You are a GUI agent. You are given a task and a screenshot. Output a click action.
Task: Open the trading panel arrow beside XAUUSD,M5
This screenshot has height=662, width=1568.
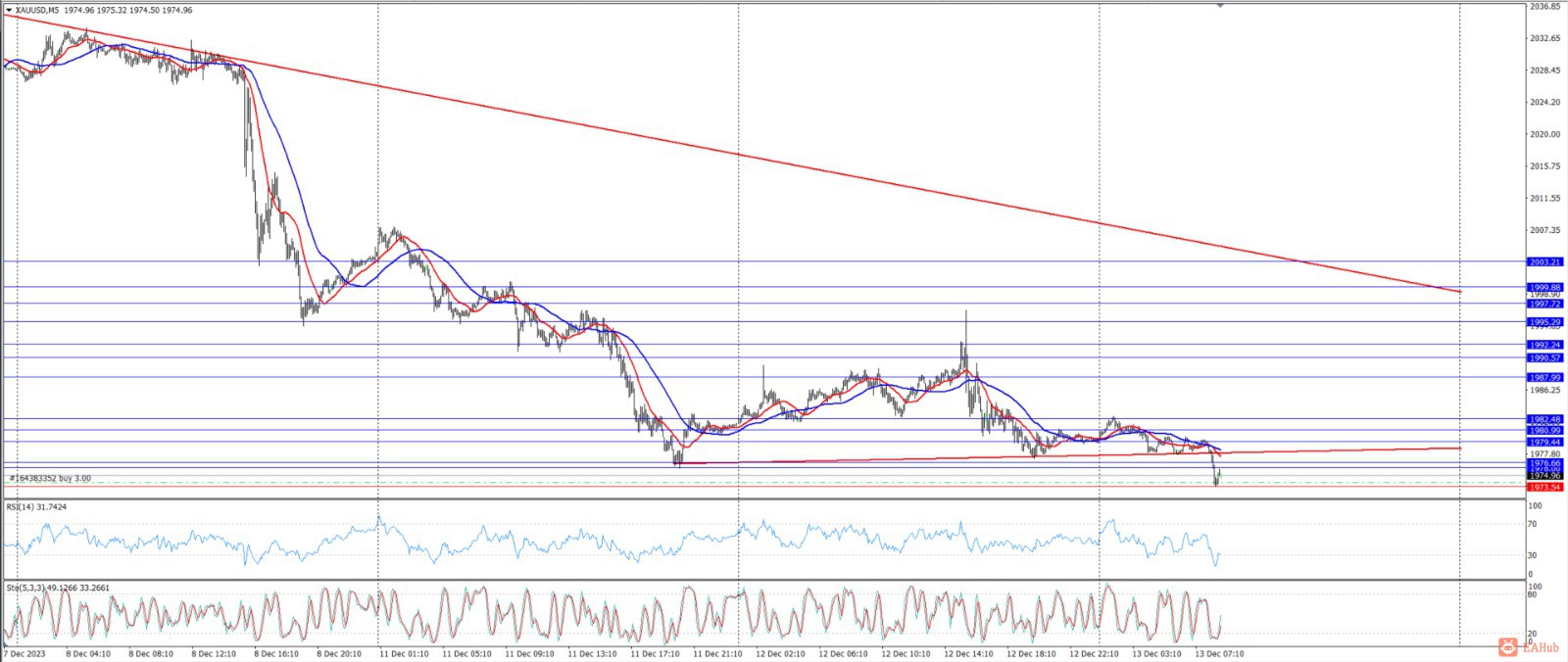pyautogui.click(x=9, y=10)
